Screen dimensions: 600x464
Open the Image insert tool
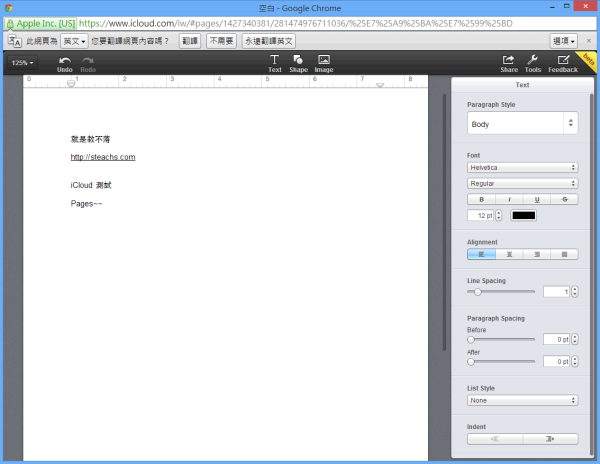click(x=324, y=63)
